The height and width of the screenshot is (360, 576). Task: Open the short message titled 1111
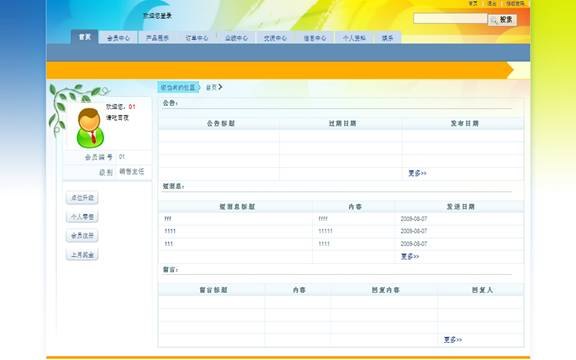tap(170, 231)
